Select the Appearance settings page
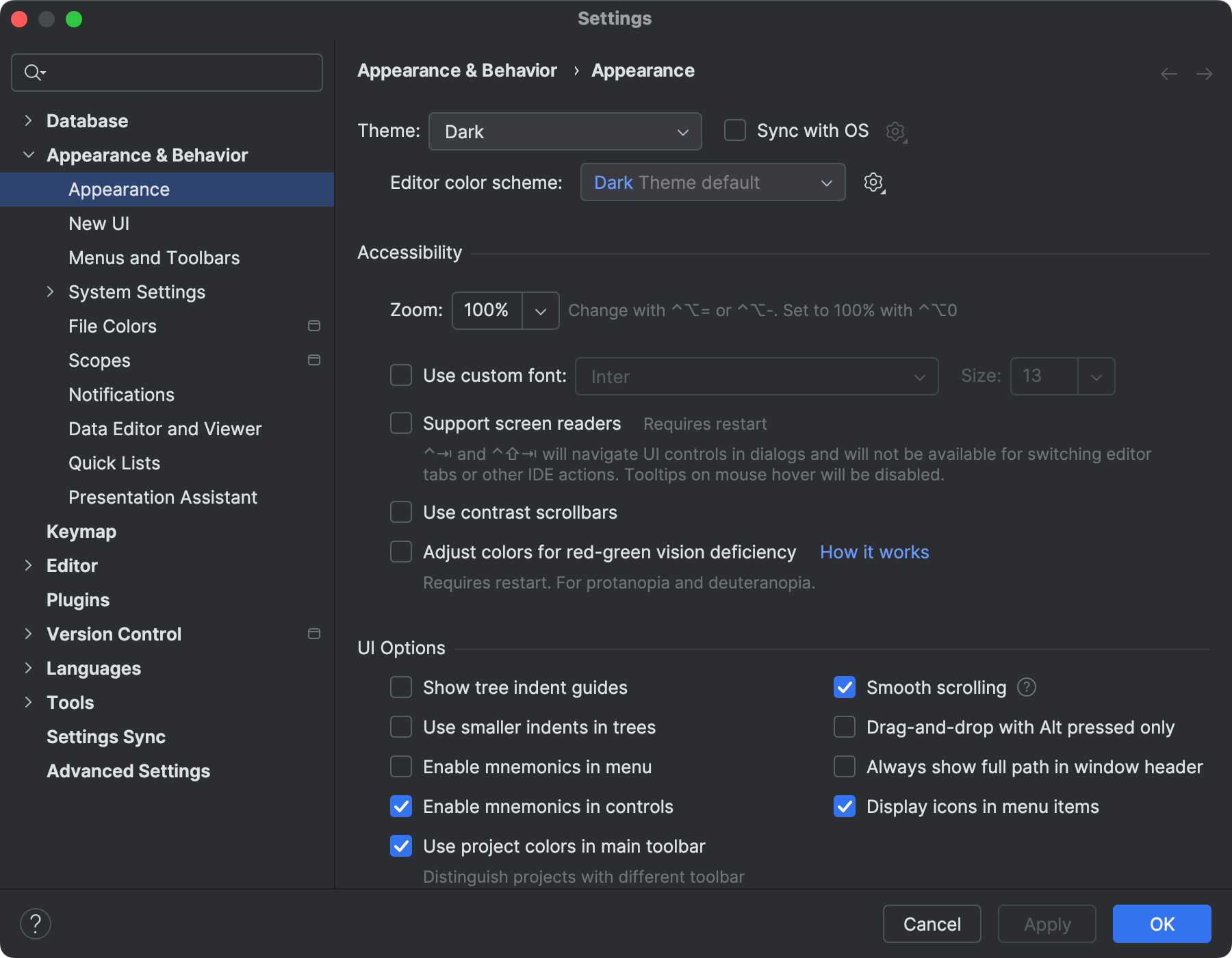Screen dimensions: 1232x958 pyautogui.click(x=167, y=190)
